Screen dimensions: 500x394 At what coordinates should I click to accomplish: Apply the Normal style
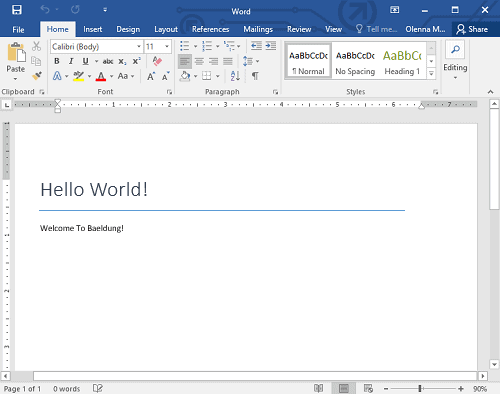point(308,61)
